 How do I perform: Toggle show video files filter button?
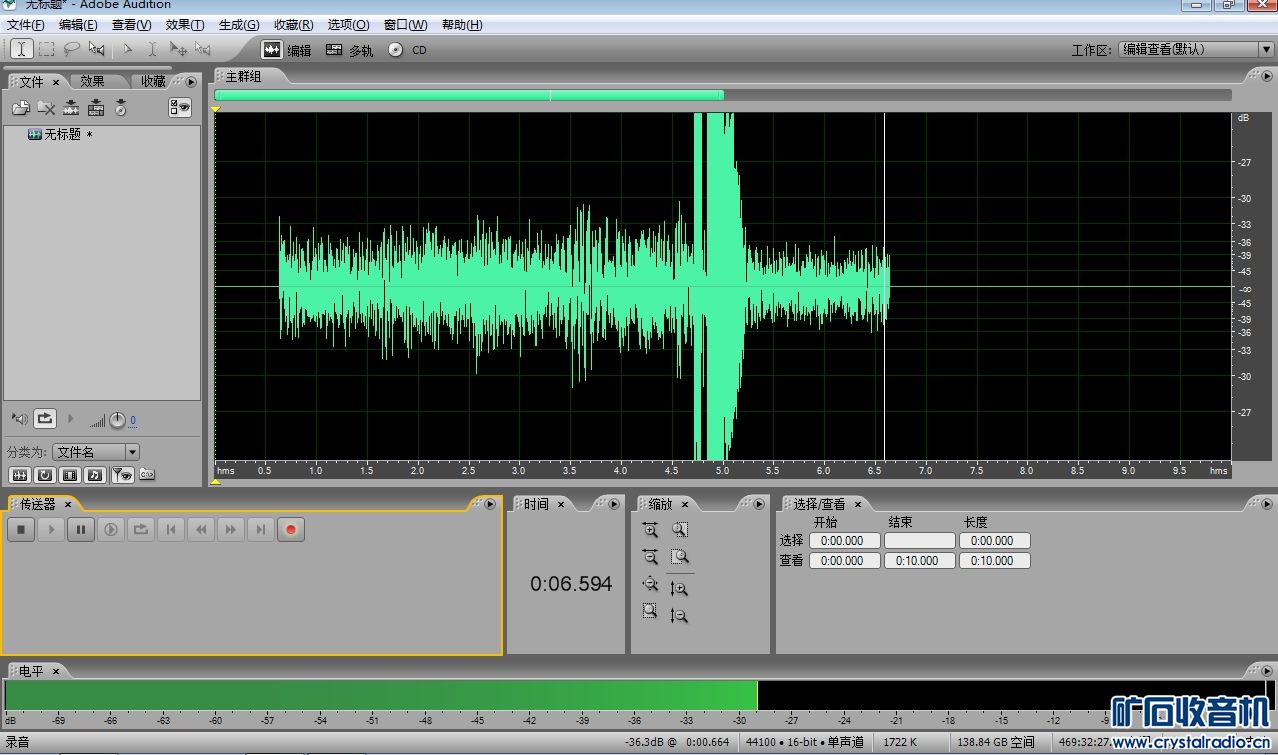coord(70,475)
